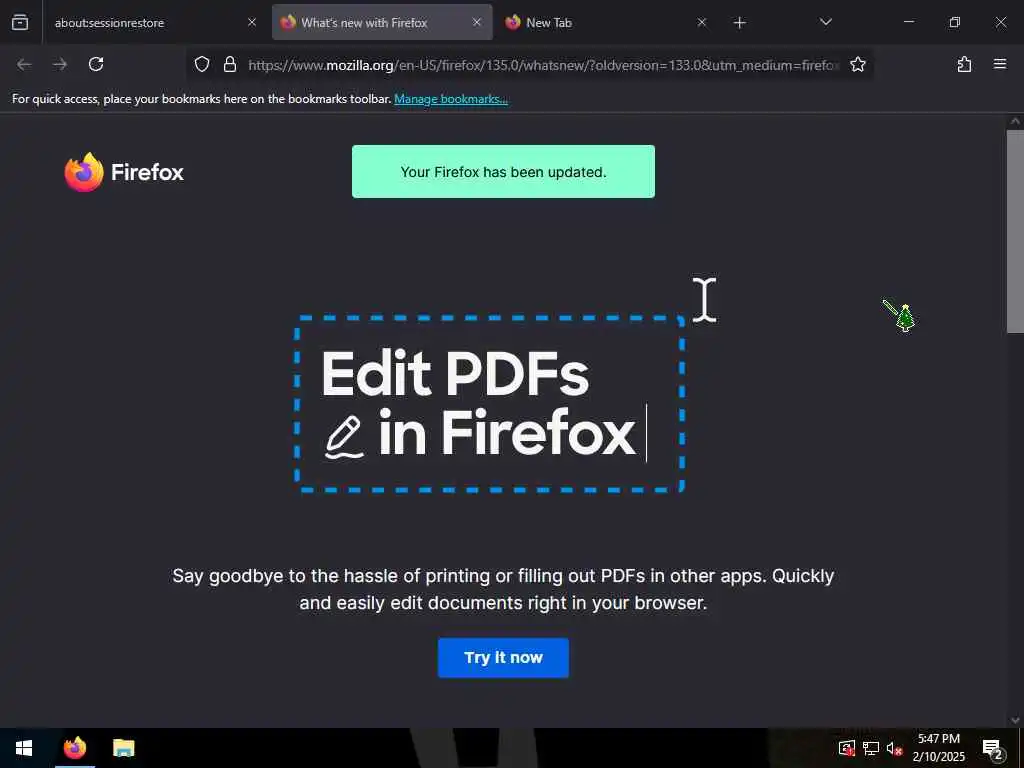Click the vertical scrollbar thumb
This screenshot has height=768, width=1024.
tap(1015, 232)
